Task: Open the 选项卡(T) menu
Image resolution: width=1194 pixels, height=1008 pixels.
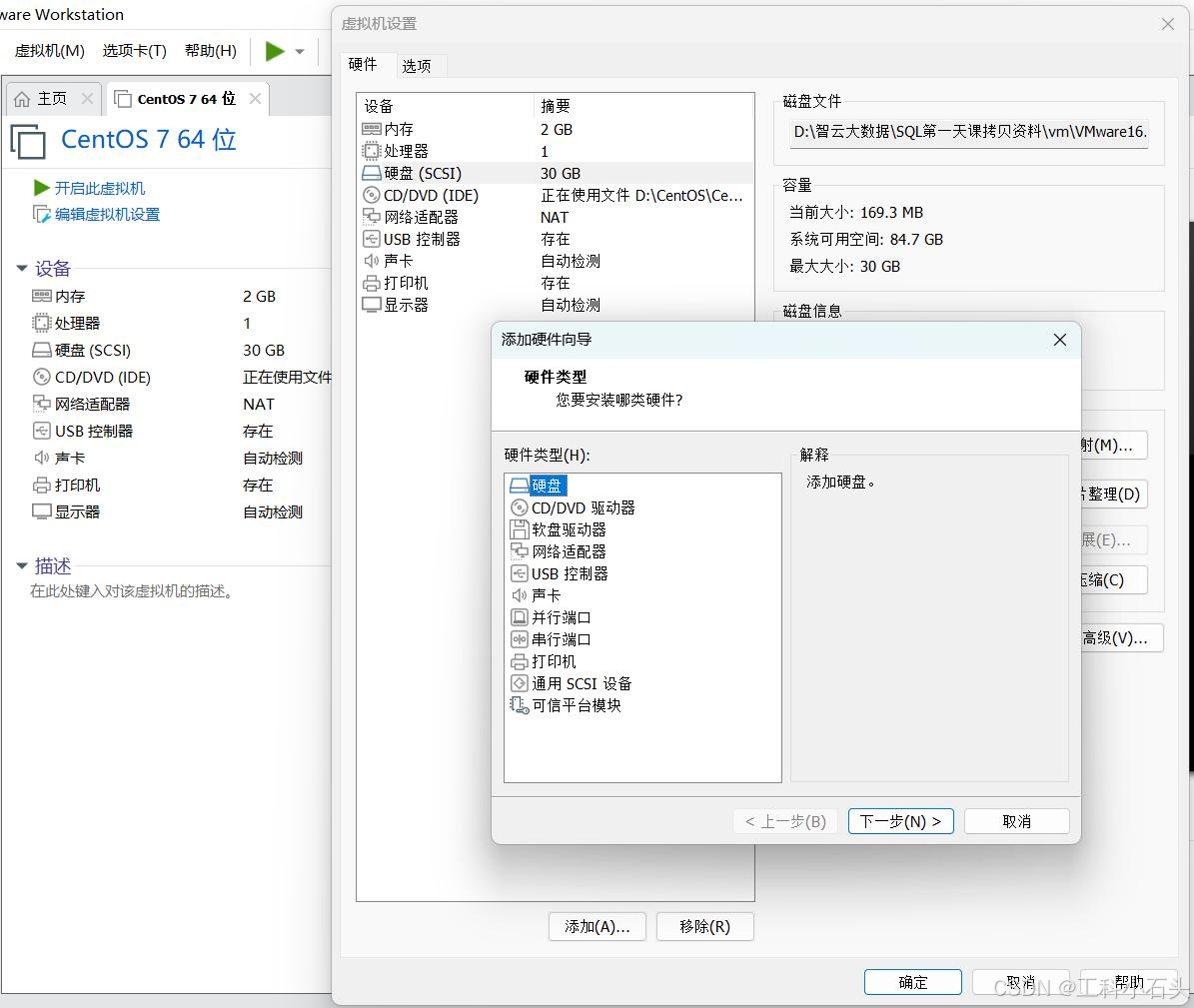Action: [135, 51]
